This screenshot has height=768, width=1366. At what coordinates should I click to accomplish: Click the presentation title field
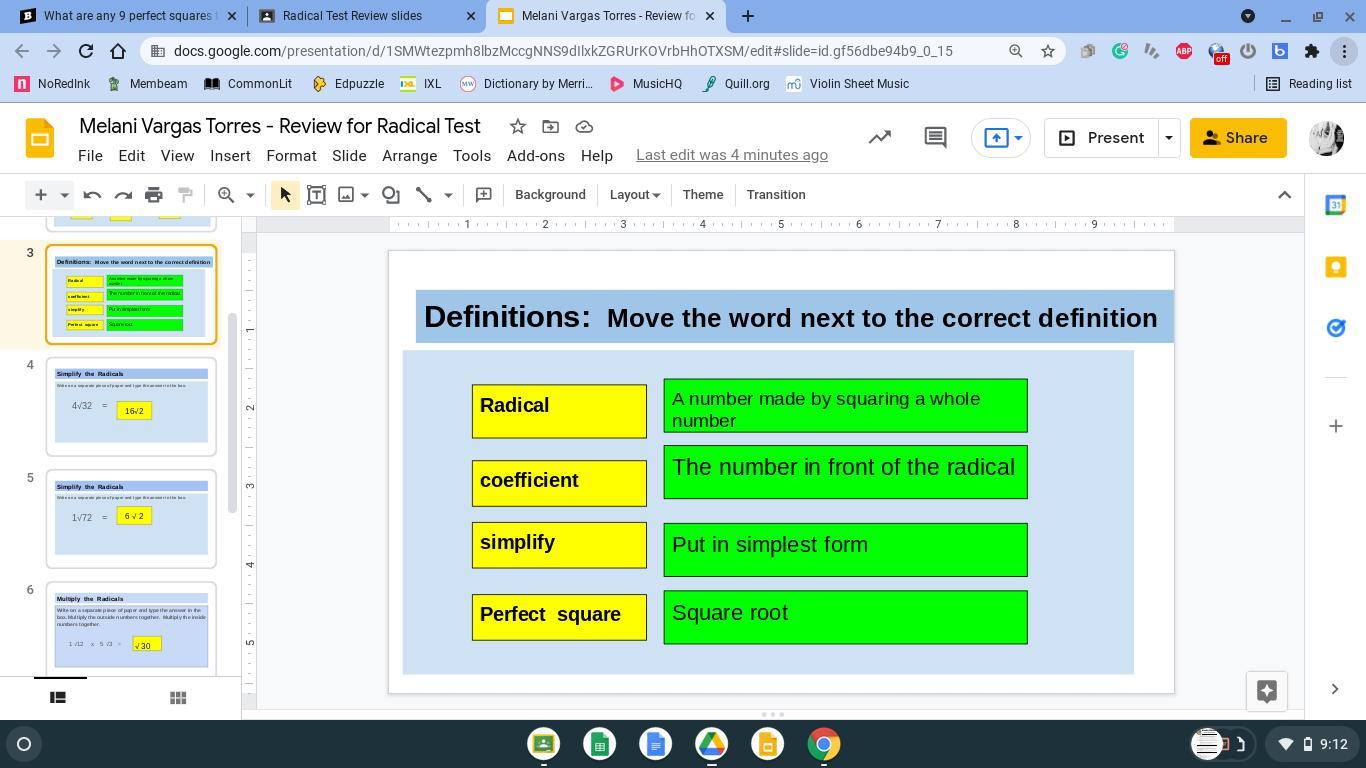[280, 126]
